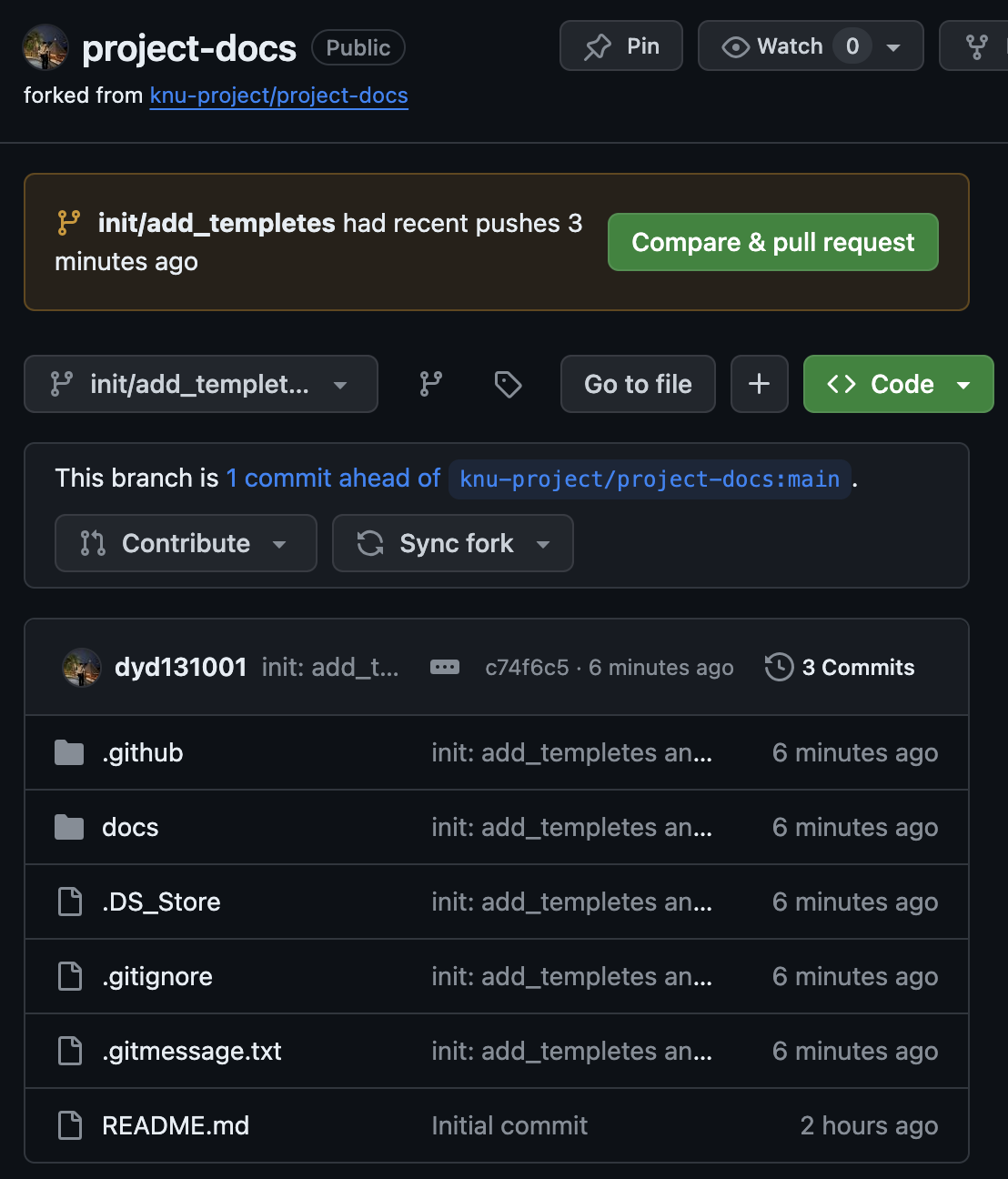Open the .DS_Store row commit message
The height and width of the screenshot is (1179, 1008).
click(x=572, y=902)
